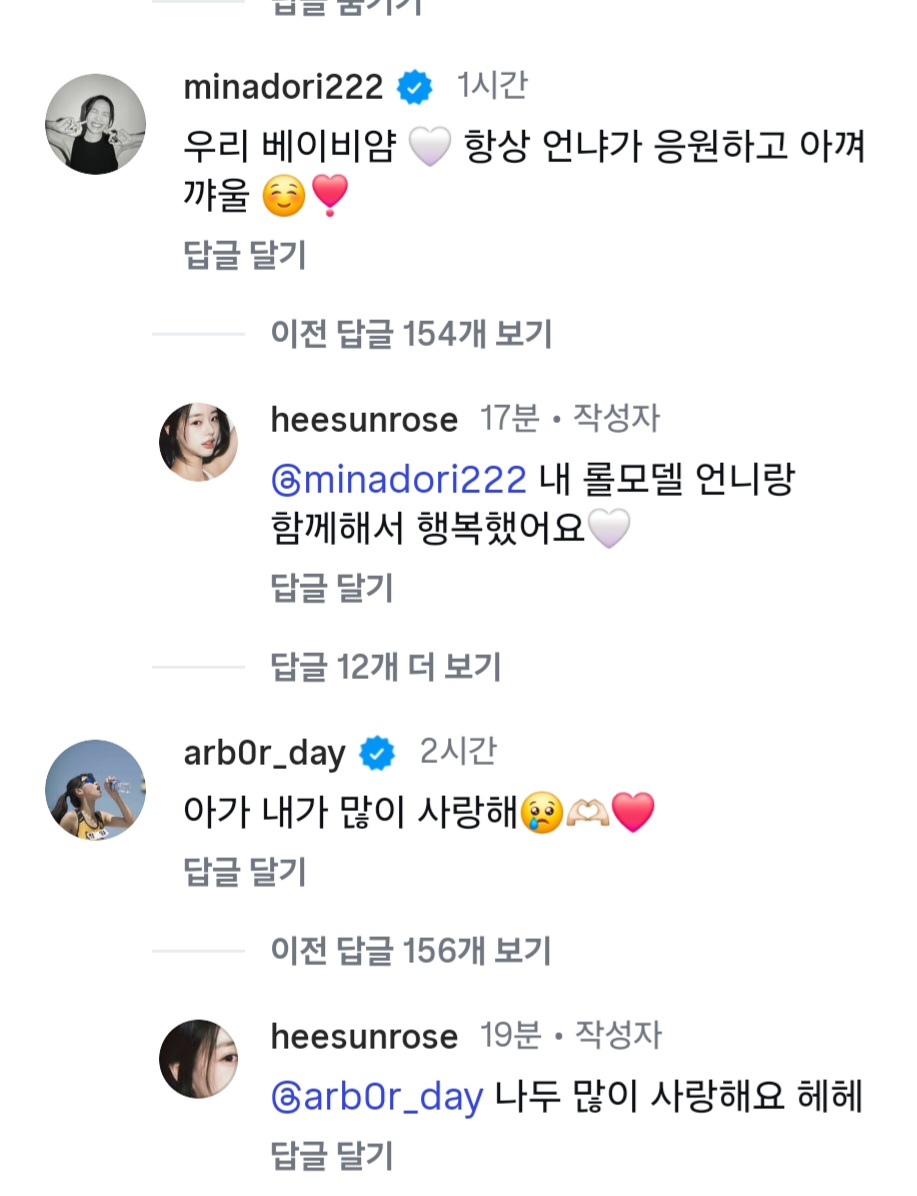Open heesunrose's avatar on the 17분 reply
This screenshot has width=917, height=1196.
pos(198,442)
